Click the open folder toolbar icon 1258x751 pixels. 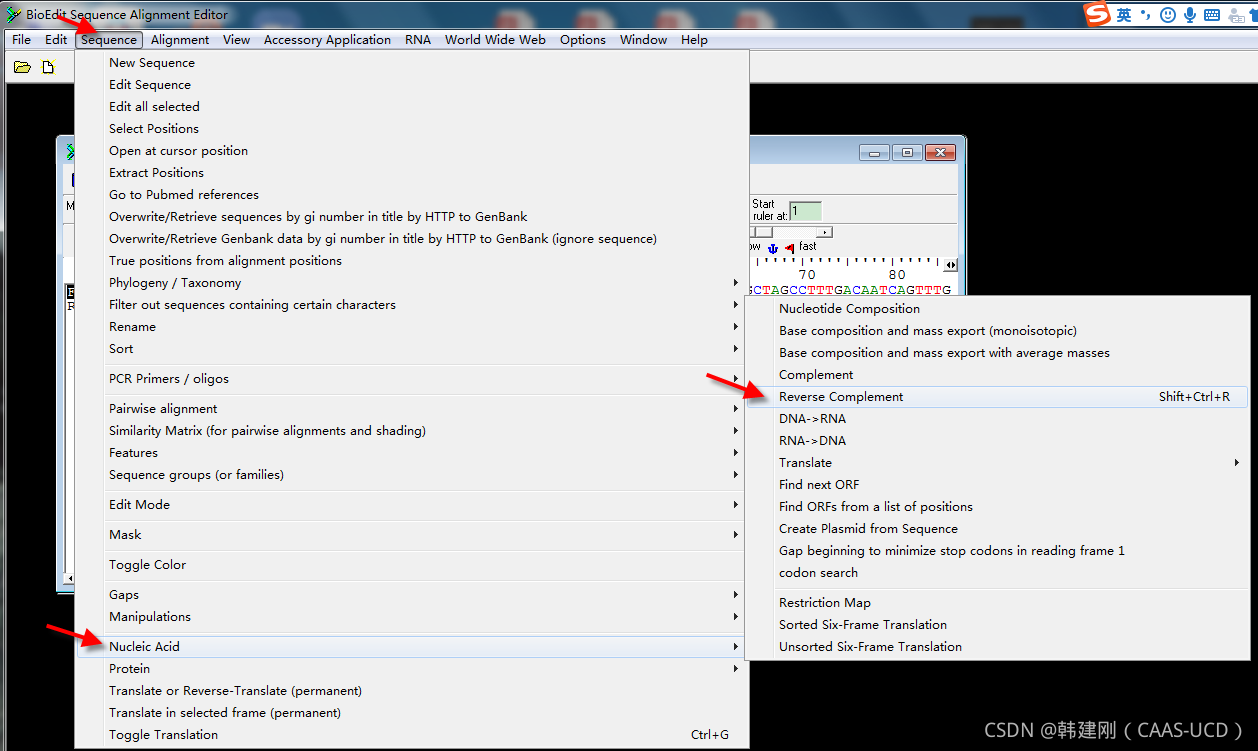[x=22, y=68]
